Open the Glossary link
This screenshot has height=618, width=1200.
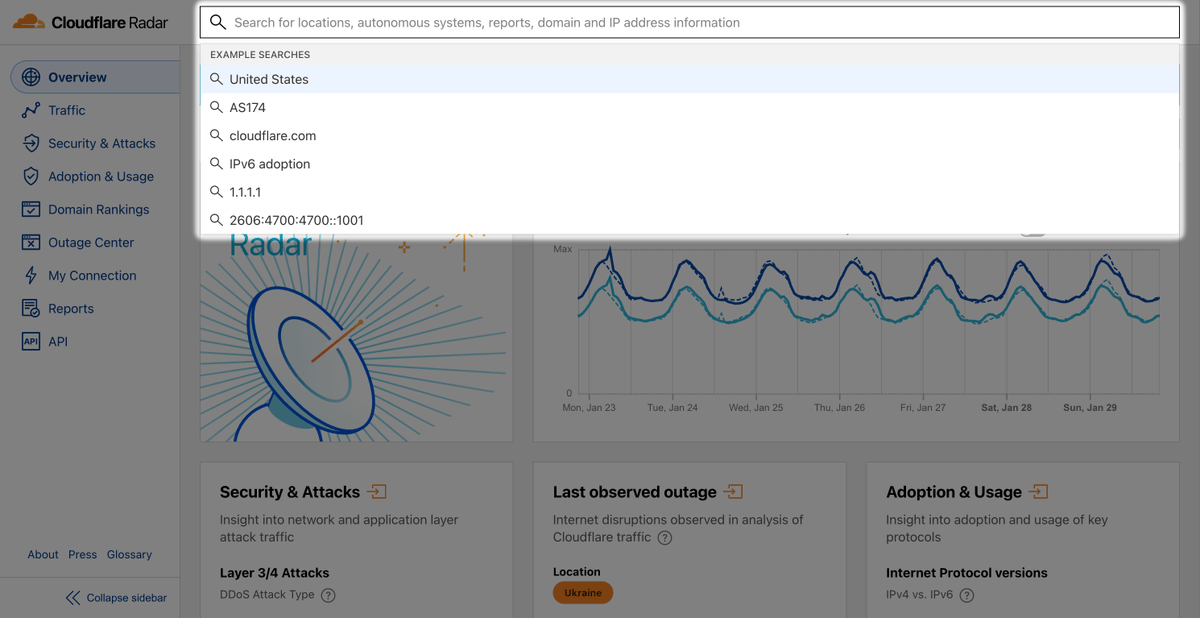(x=129, y=554)
